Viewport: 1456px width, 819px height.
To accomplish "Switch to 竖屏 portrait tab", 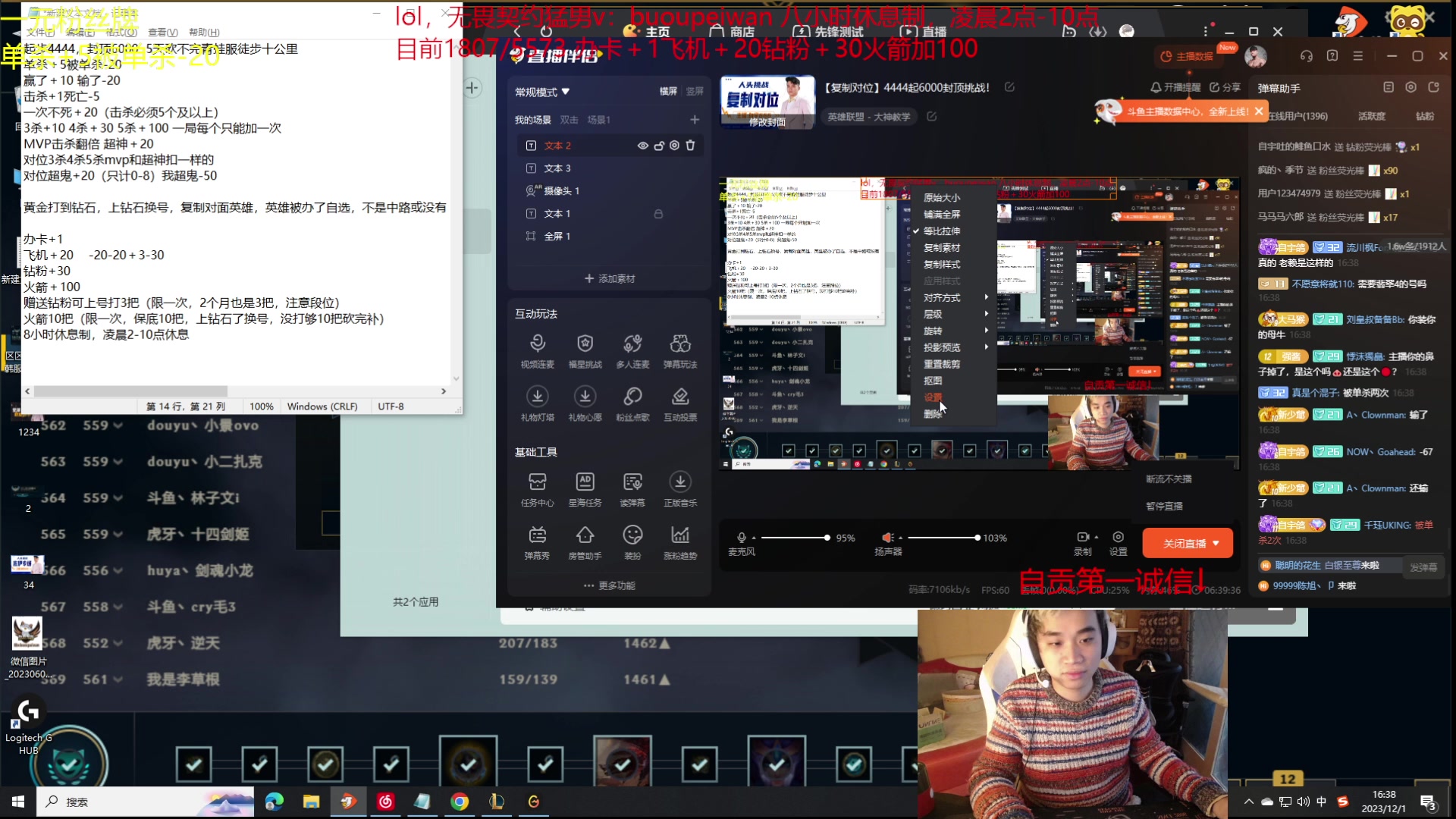I will point(695,92).
